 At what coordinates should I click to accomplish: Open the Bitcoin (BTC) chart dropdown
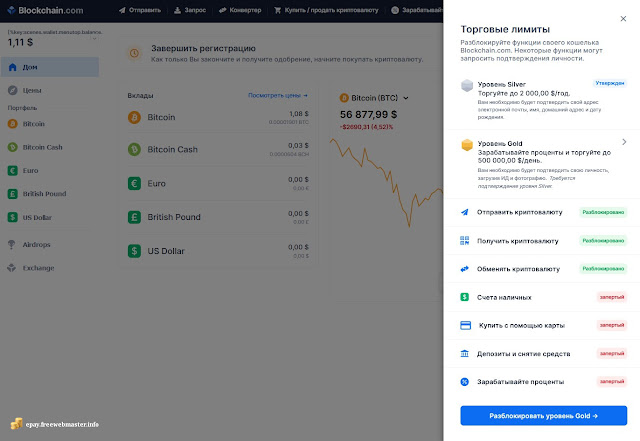[406, 98]
